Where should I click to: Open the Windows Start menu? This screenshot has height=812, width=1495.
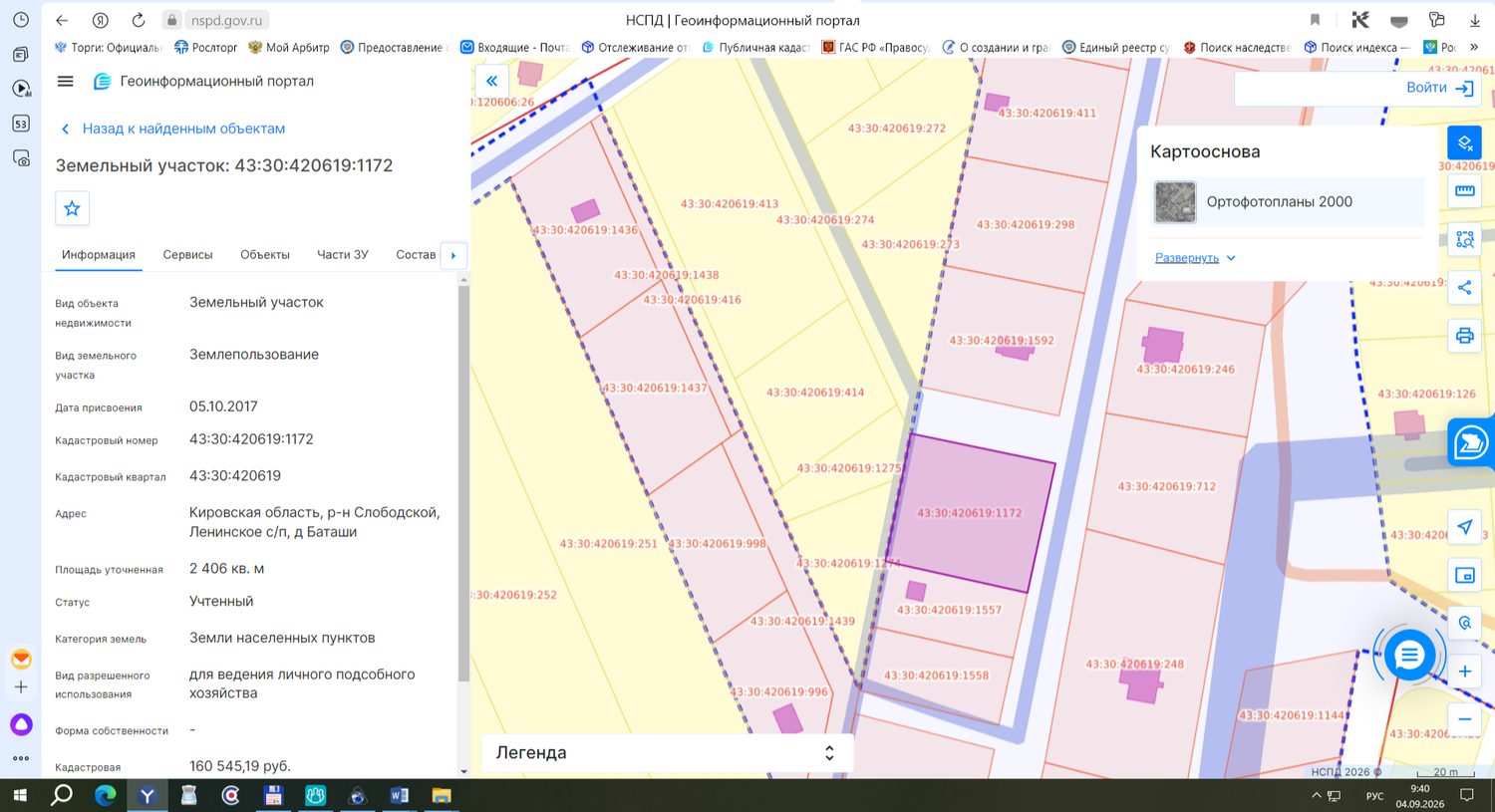tap(19, 795)
